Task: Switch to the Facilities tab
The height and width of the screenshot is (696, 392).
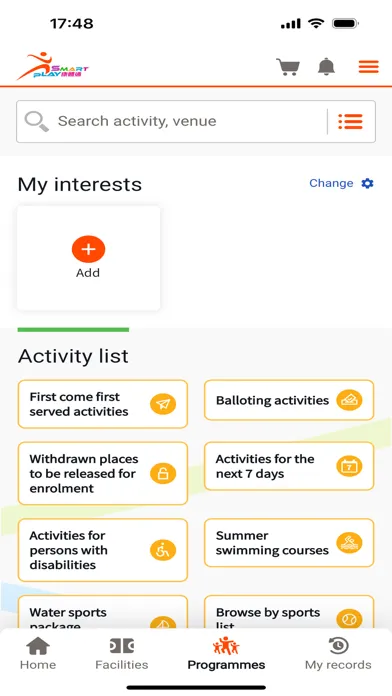Action: pyautogui.click(x=122, y=653)
